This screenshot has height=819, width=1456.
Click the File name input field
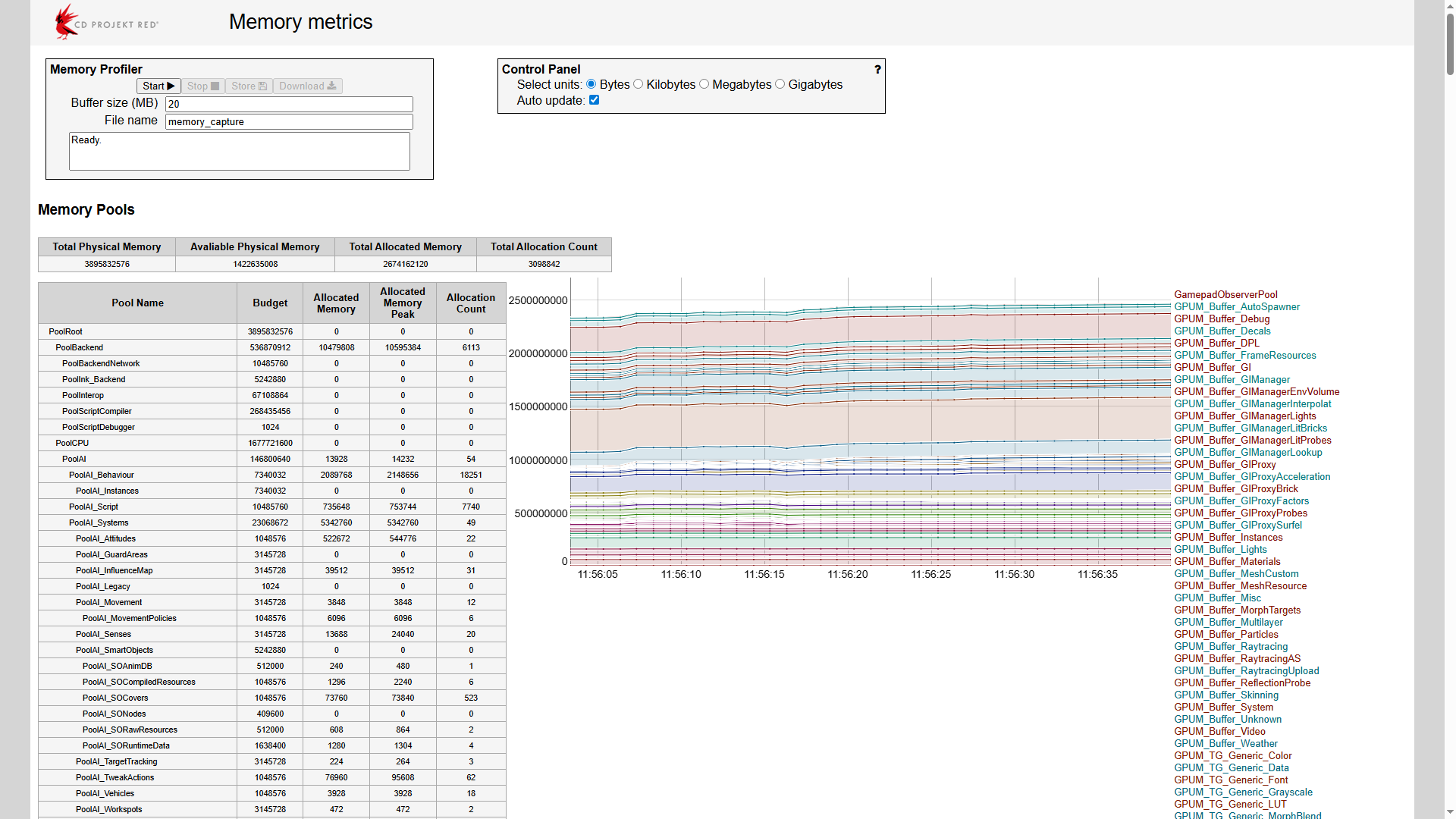click(289, 121)
